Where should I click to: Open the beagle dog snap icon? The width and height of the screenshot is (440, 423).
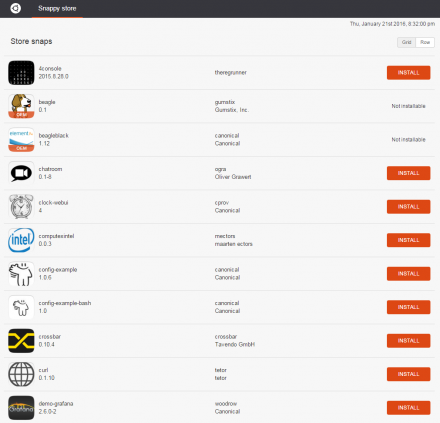(x=21, y=106)
